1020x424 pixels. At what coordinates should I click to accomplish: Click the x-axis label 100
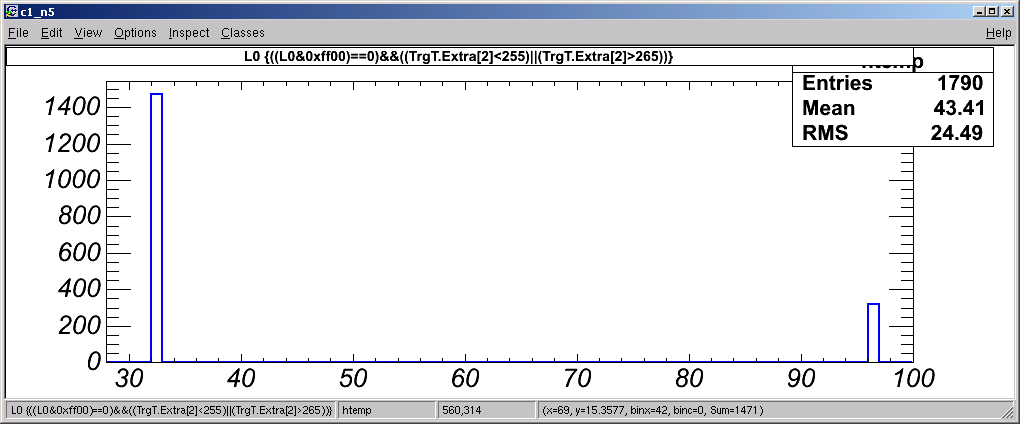[x=912, y=377]
